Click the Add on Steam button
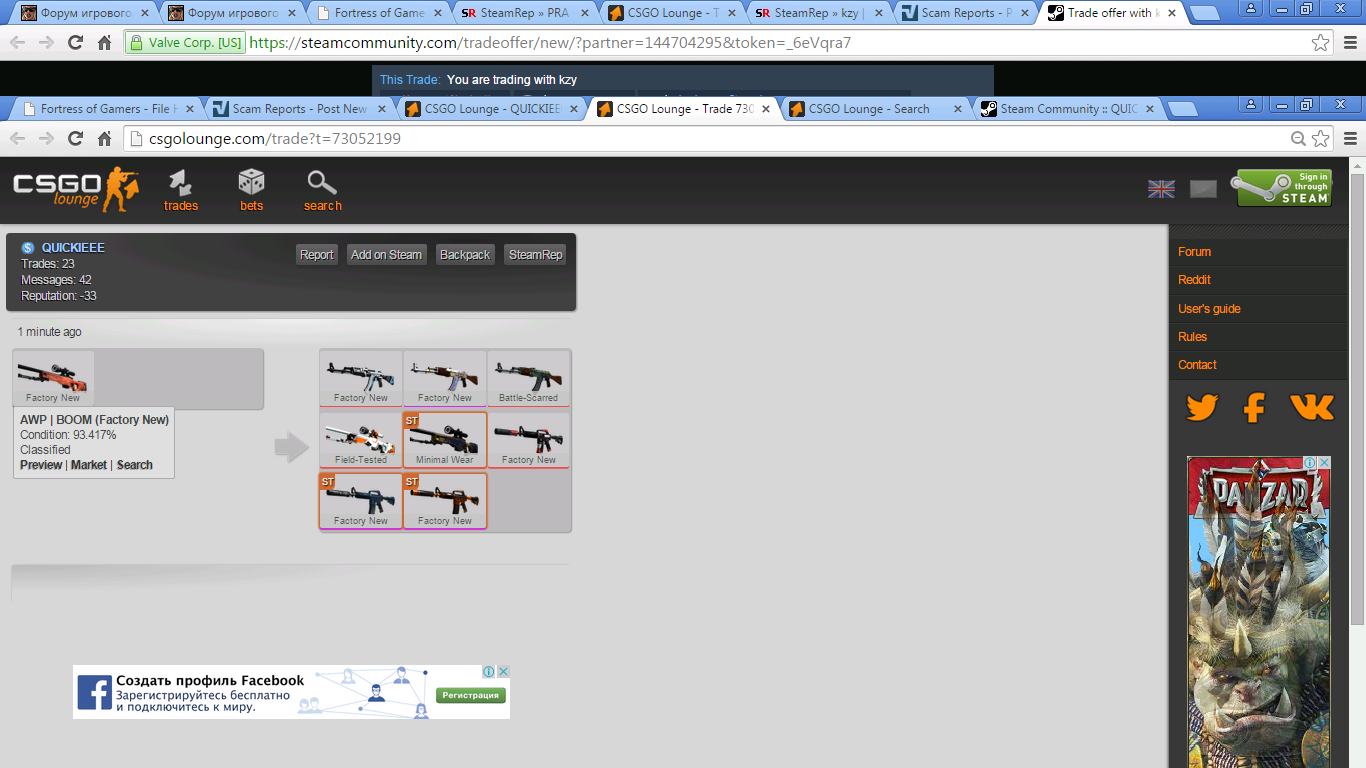The image size is (1366, 768). [x=386, y=255]
